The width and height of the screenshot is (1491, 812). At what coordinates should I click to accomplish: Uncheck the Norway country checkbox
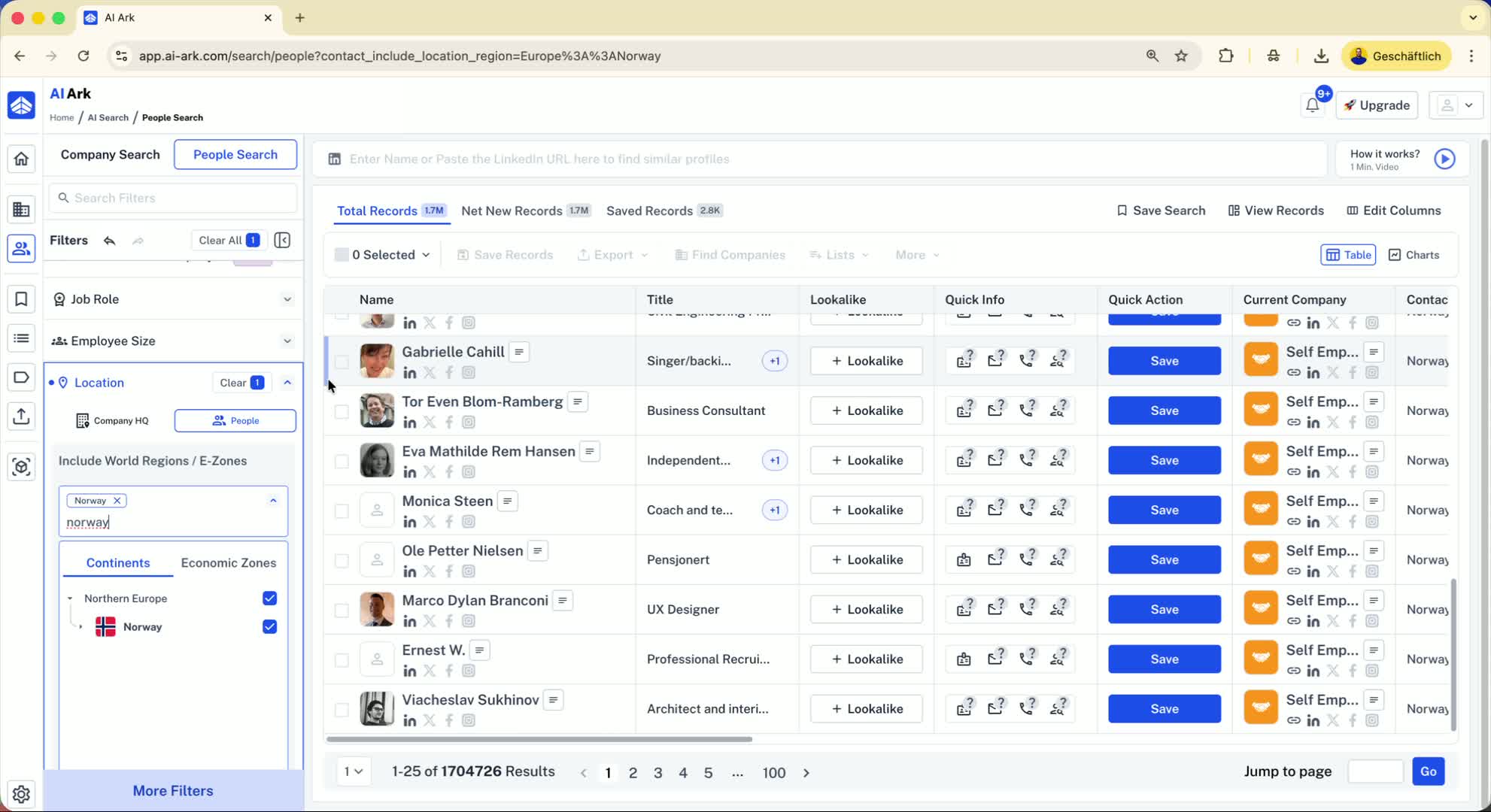point(269,626)
